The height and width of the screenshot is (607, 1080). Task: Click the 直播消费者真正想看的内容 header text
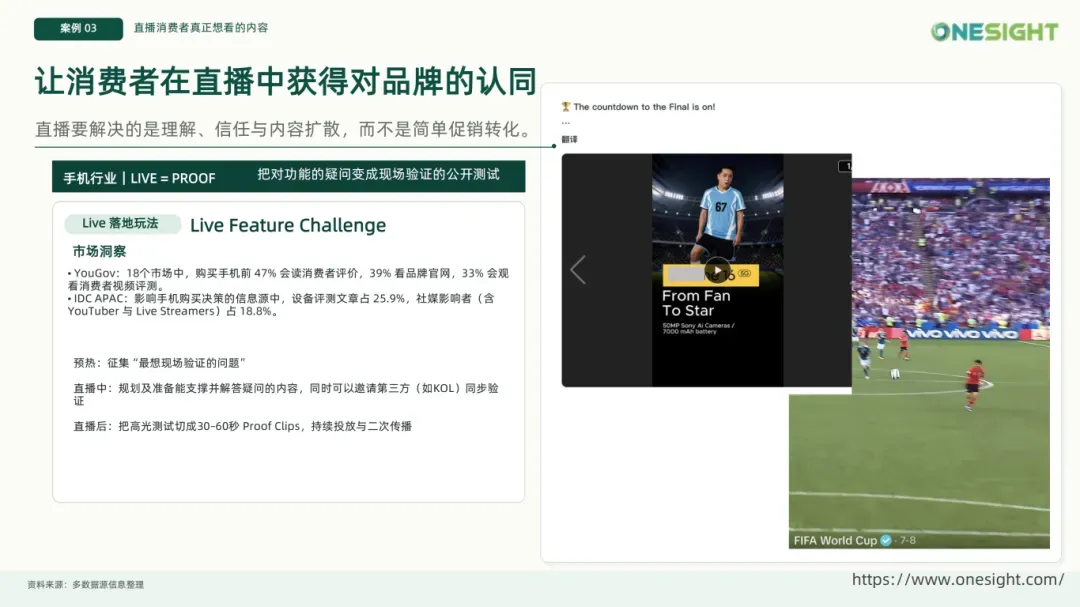pos(200,28)
